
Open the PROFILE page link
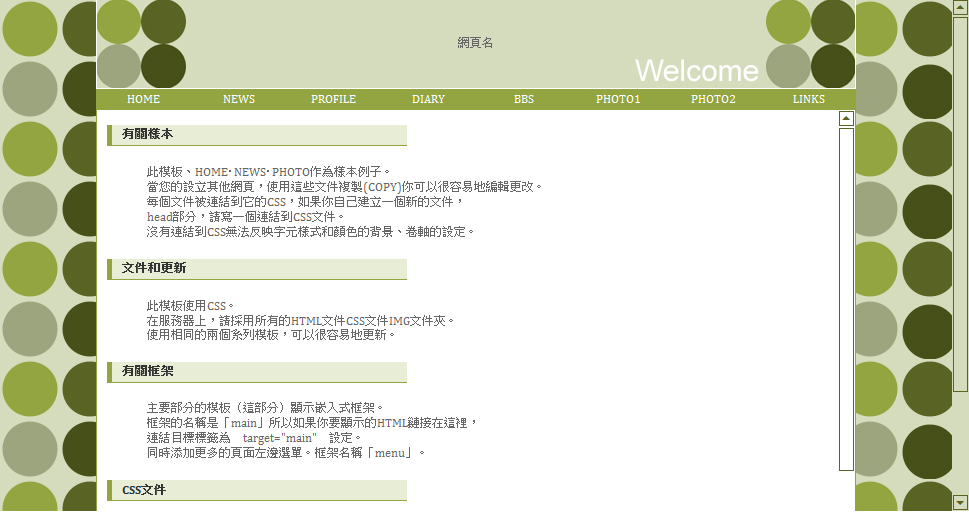pyautogui.click(x=333, y=99)
